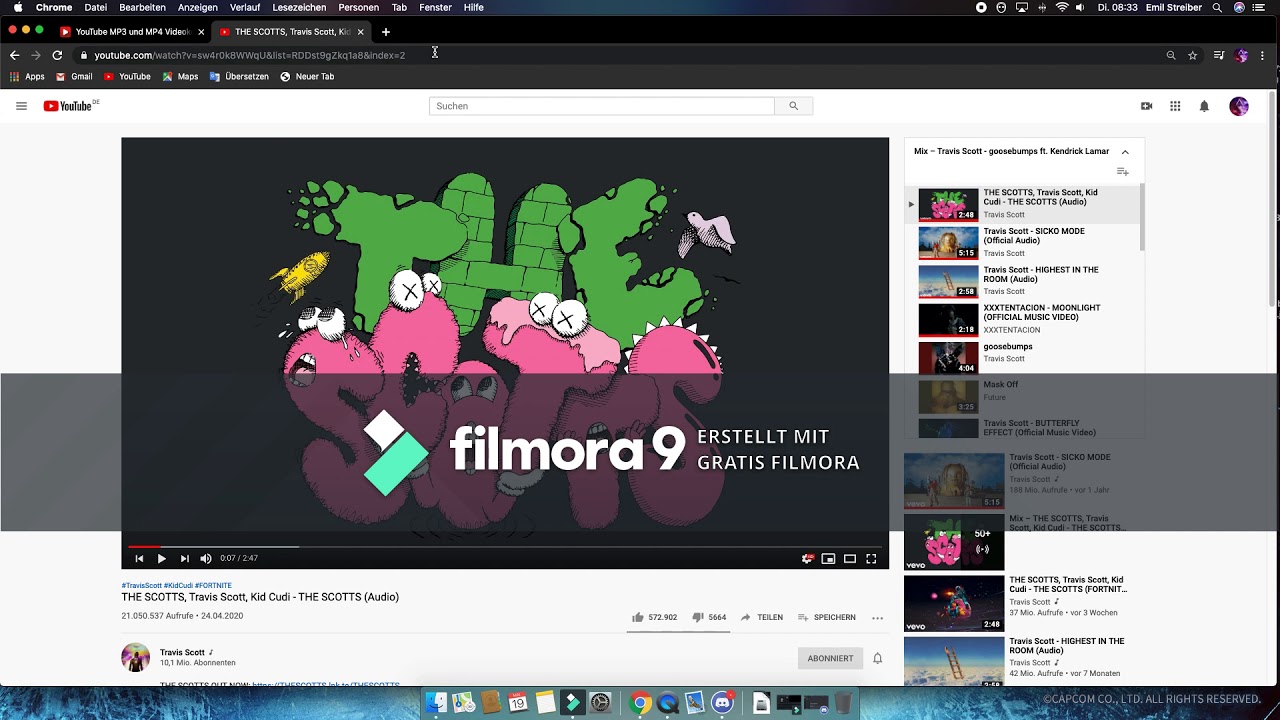The height and width of the screenshot is (720, 1280).
Task: Bookmark the page with the star icon
Action: [1193, 55]
